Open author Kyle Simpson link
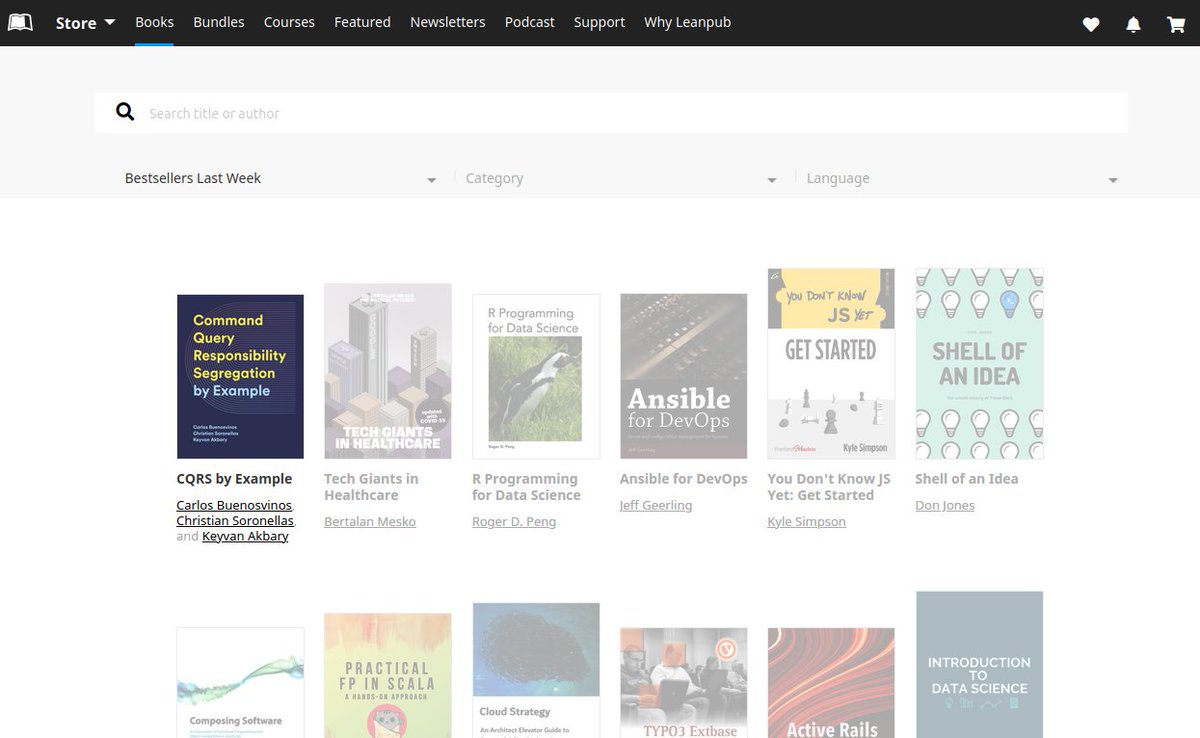1200x738 pixels. [807, 522]
